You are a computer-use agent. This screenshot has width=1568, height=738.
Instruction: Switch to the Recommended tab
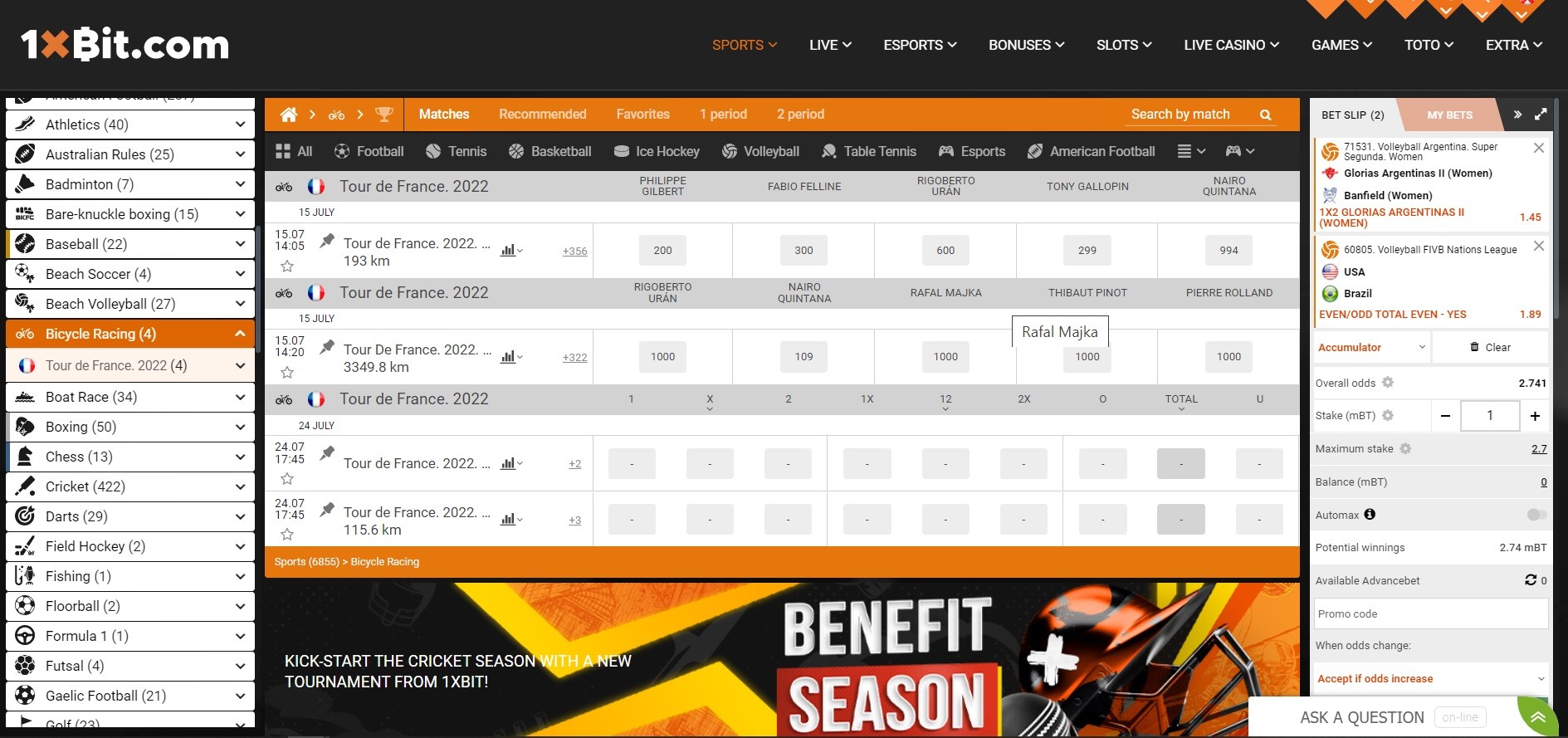(543, 115)
